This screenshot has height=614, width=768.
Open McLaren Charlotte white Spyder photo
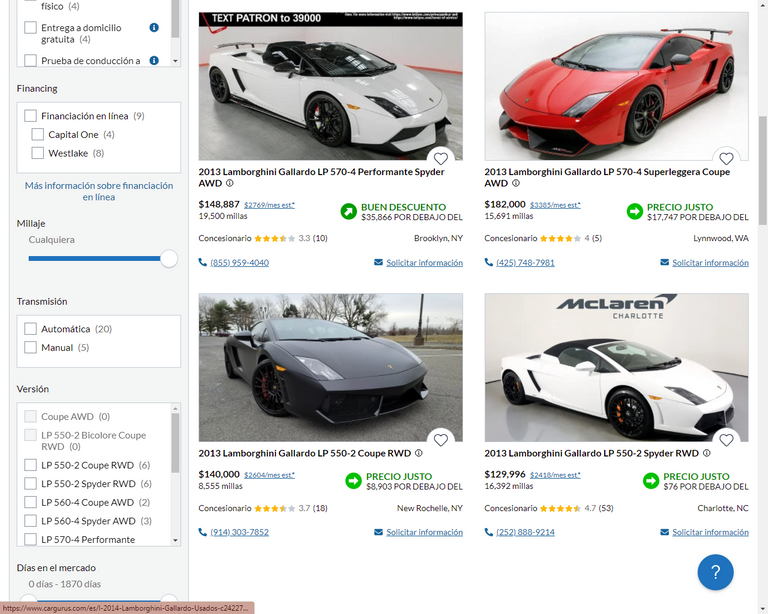[x=617, y=367]
